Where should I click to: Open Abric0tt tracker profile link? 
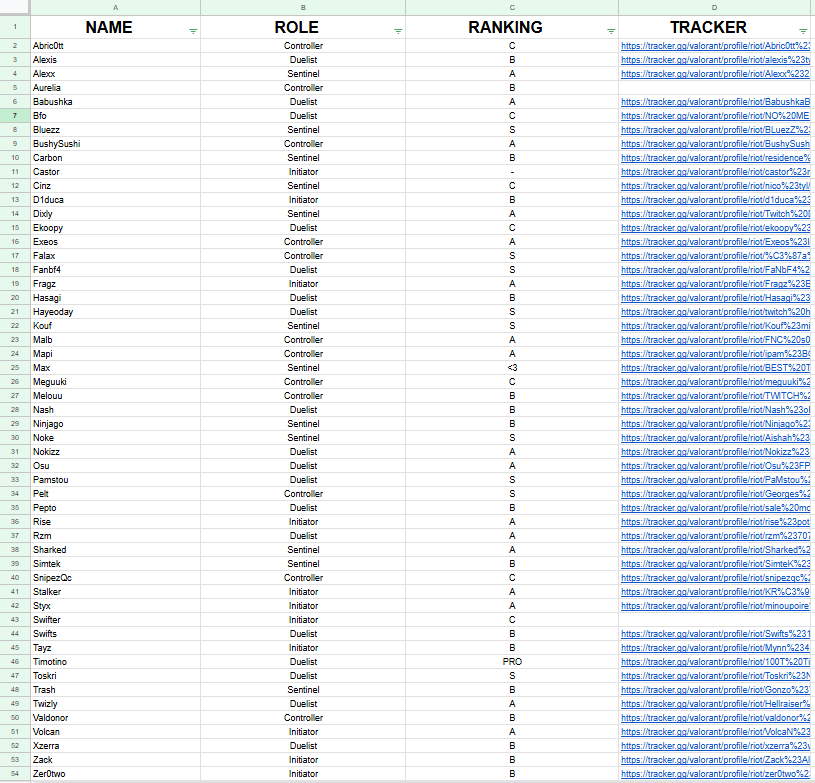[x=715, y=46]
